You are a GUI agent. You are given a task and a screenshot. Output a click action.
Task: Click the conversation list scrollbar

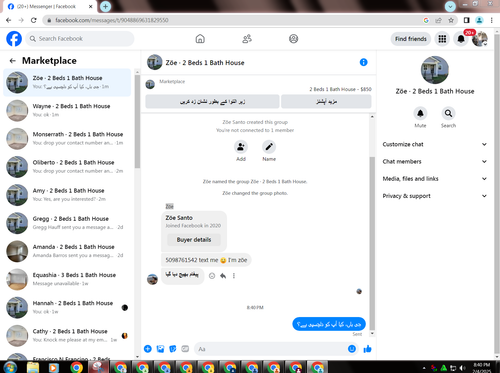tap(137, 121)
